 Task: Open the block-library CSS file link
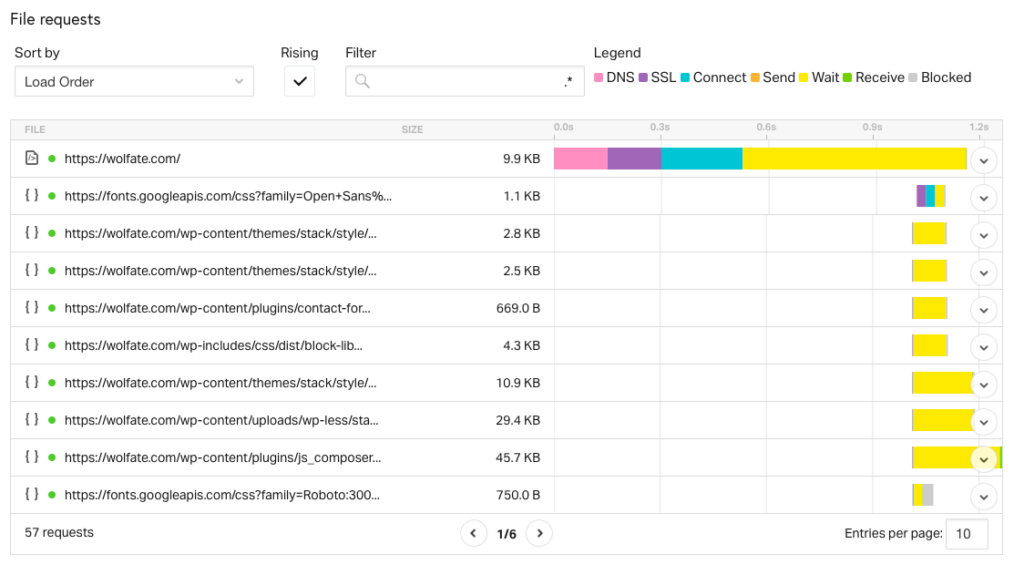tap(214, 345)
